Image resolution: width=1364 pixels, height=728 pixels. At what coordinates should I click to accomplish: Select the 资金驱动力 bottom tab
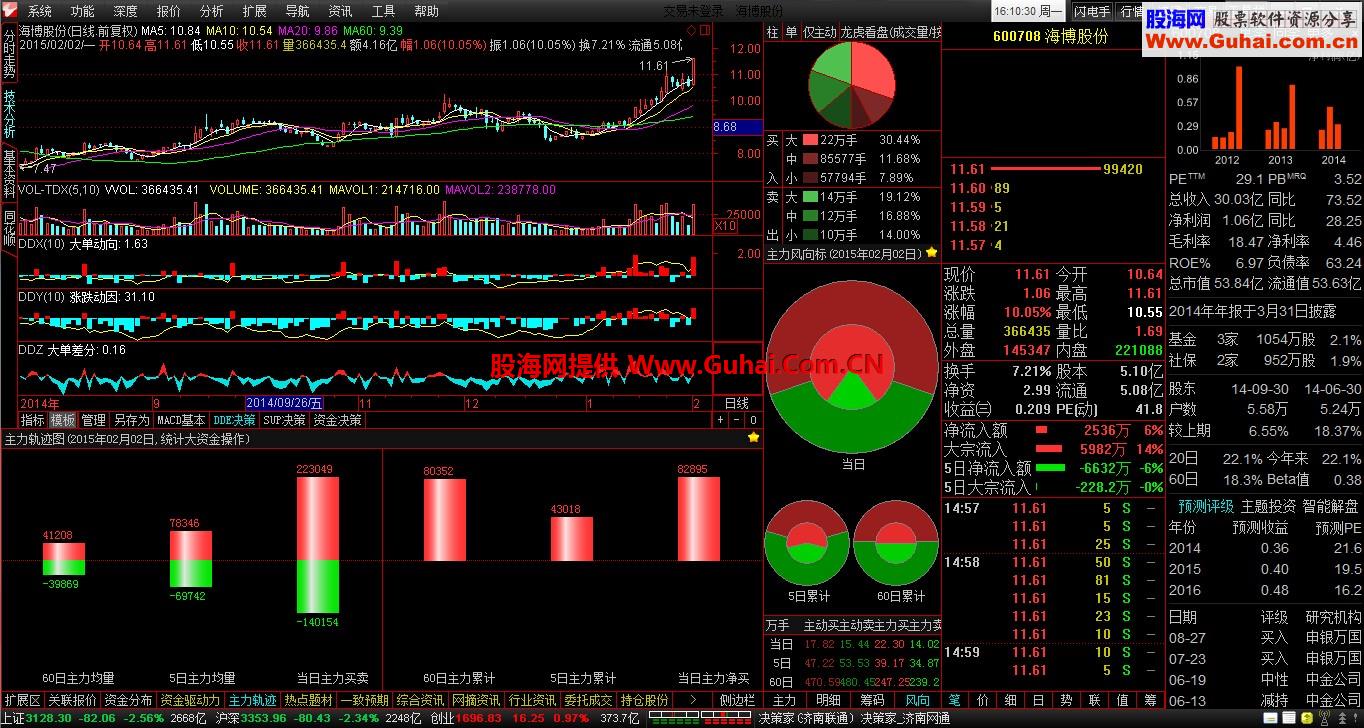click(x=191, y=700)
